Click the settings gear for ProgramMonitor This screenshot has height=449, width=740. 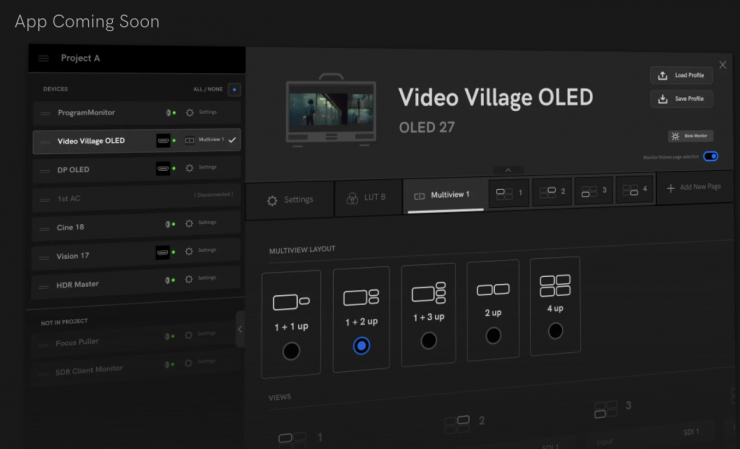(189, 112)
